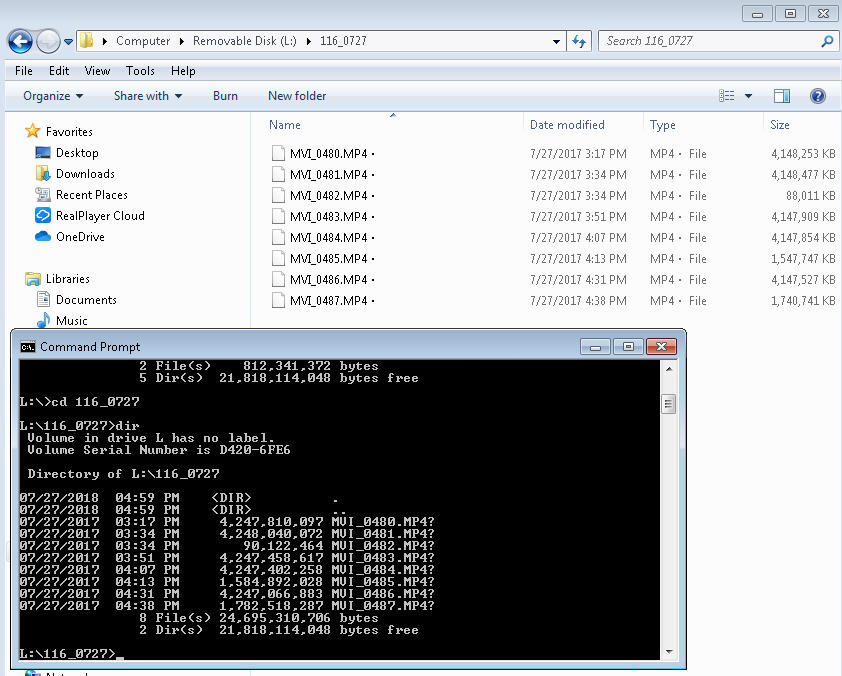The height and width of the screenshot is (676, 842).
Task: Click the Command Prompt scrollbar thumb
Action: coord(669,404)
